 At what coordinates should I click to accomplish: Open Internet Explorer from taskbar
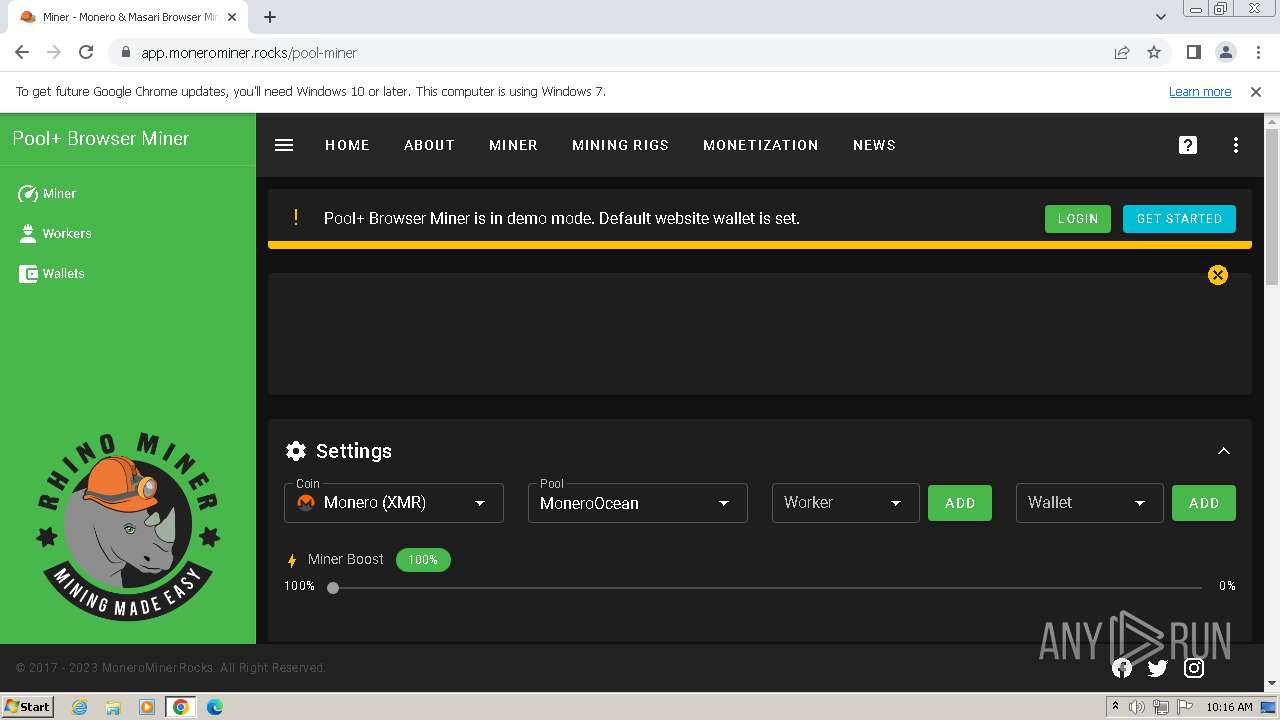pos(80,707)
